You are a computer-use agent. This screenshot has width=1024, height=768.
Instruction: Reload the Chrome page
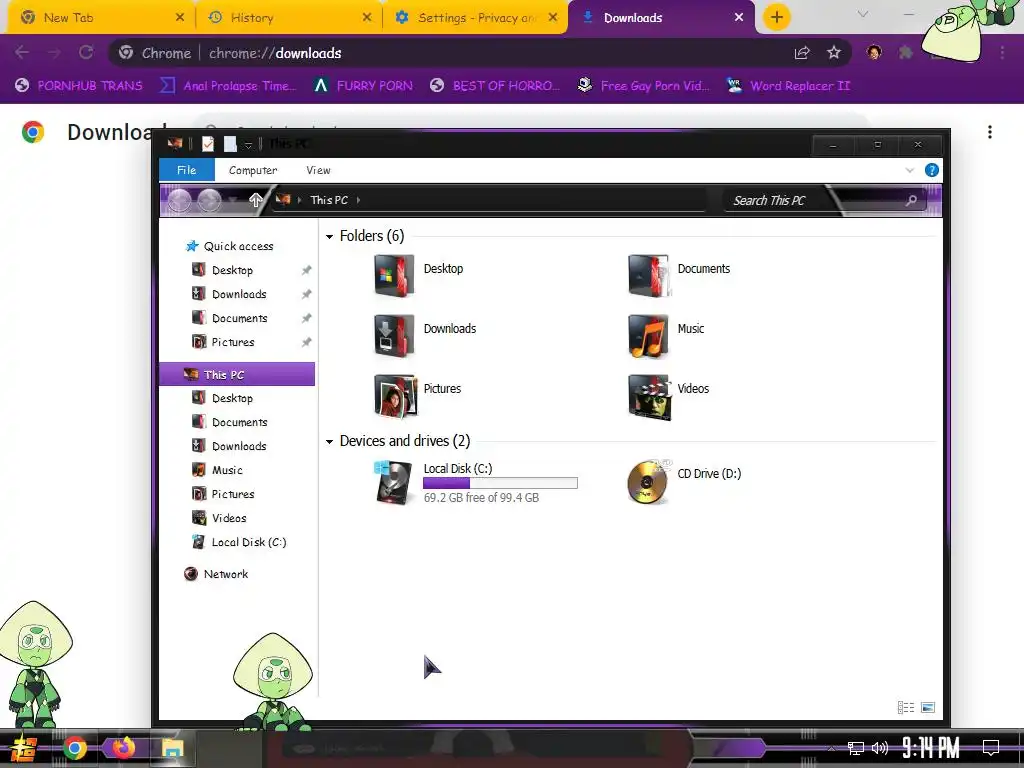coord(86,53)
